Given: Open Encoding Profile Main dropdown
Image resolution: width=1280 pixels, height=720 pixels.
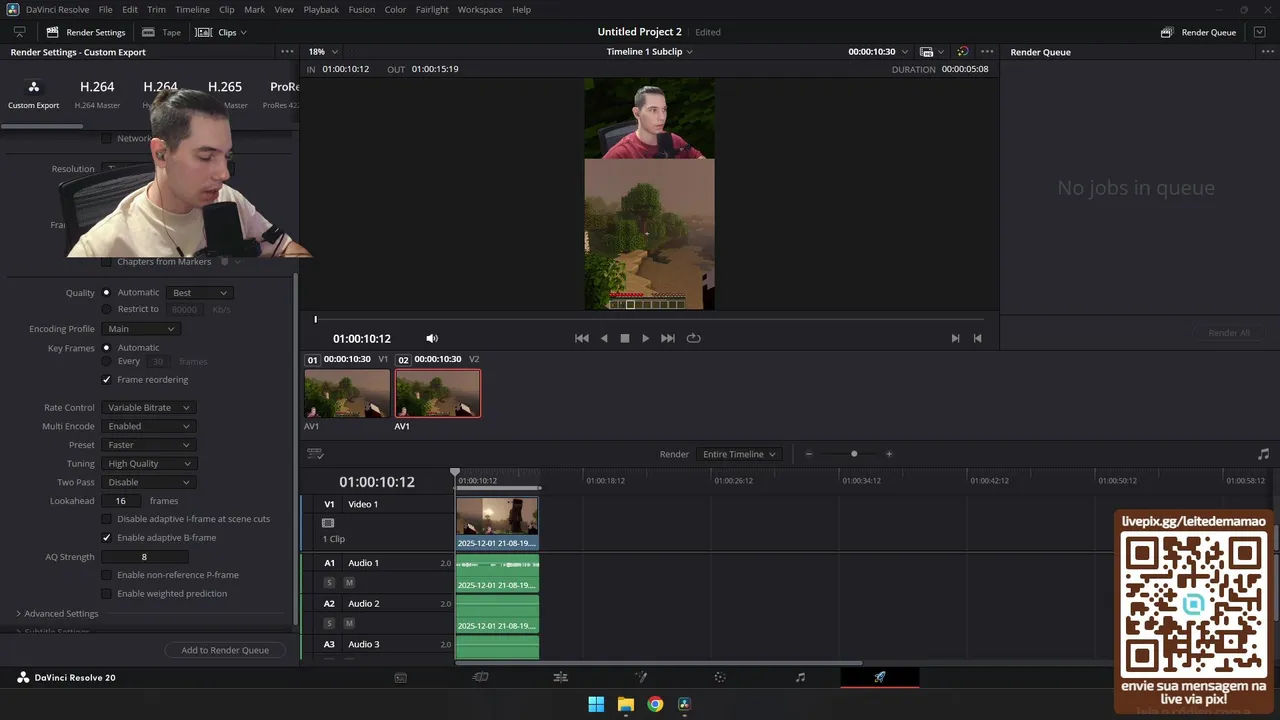Looking at the screenshot, I should [x=140, y=329].
